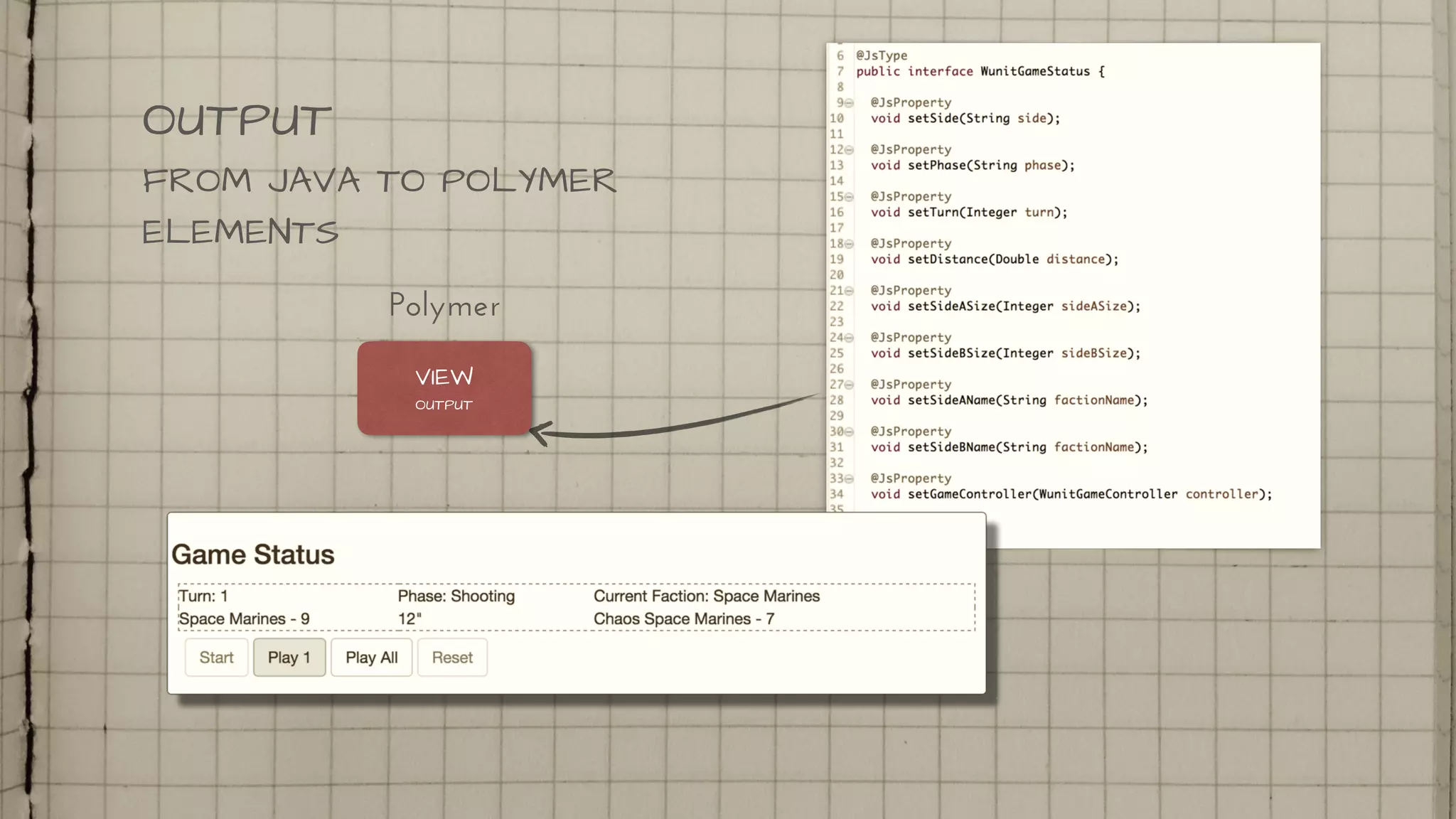Click the 'Game Status' heading
This screenshot has width=1456, height=819.
[253, 555]
